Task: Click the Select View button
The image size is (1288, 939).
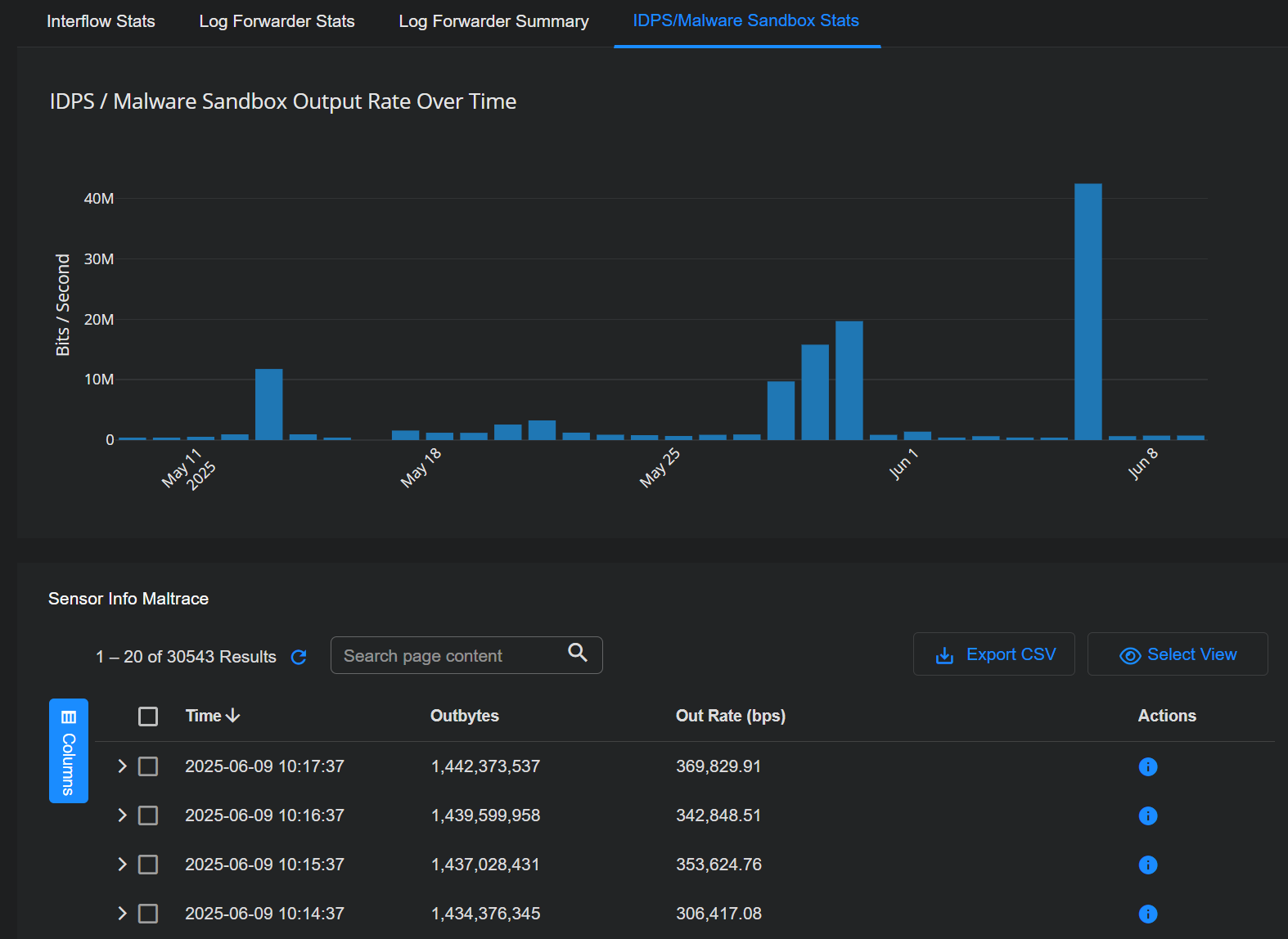Action: pos(1177,654)
